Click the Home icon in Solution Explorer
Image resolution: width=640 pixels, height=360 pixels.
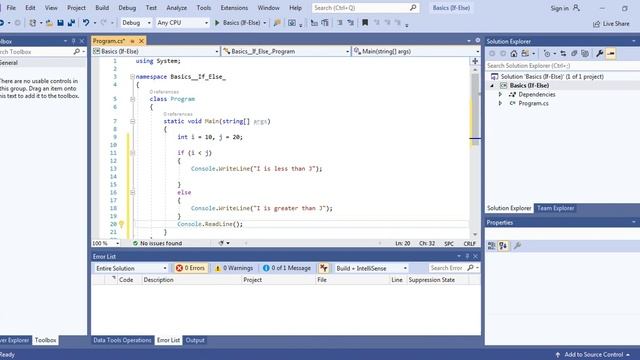[513, 53]
